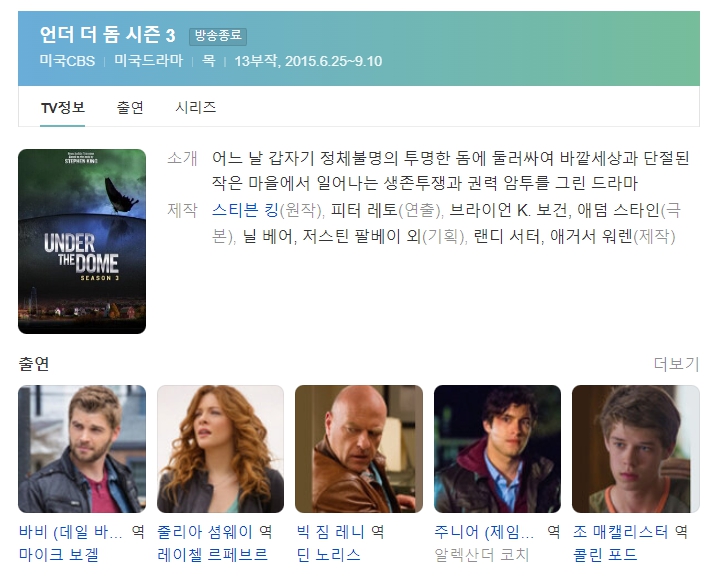Image resolution: width=721 pixels, height=579 pixels.
Task: Open the 시리즈 tab
Action: [195, 108]
